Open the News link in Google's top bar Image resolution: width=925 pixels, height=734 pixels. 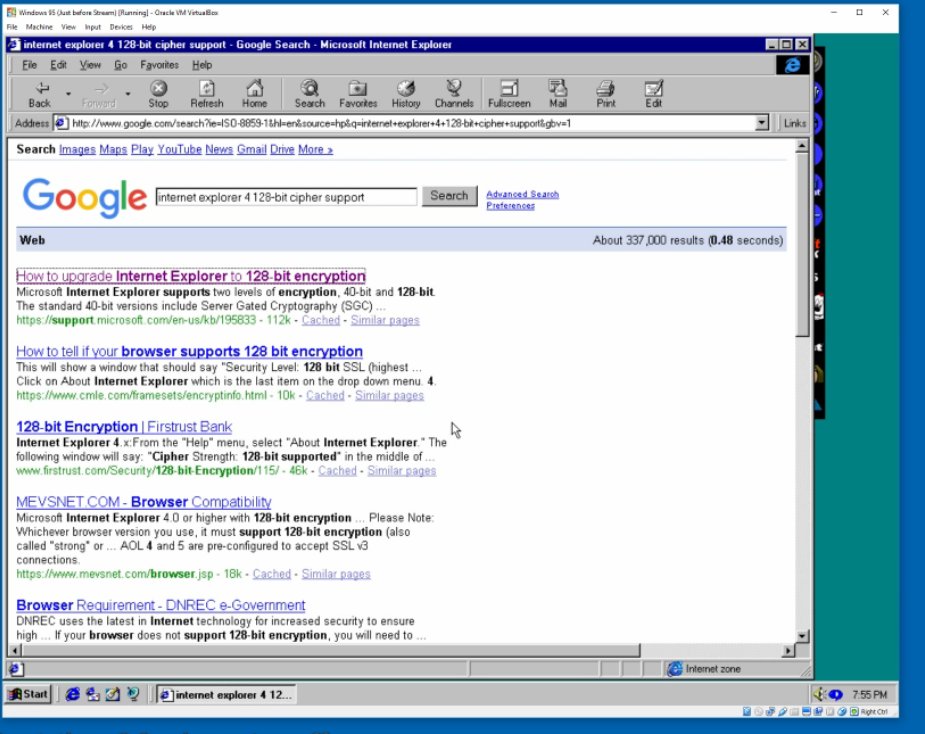coord(219,149)
